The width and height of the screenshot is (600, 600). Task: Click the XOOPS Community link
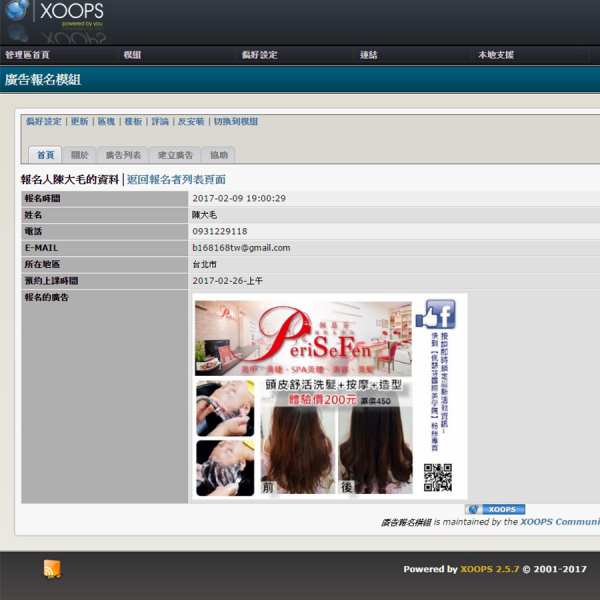tap(560, 522)
